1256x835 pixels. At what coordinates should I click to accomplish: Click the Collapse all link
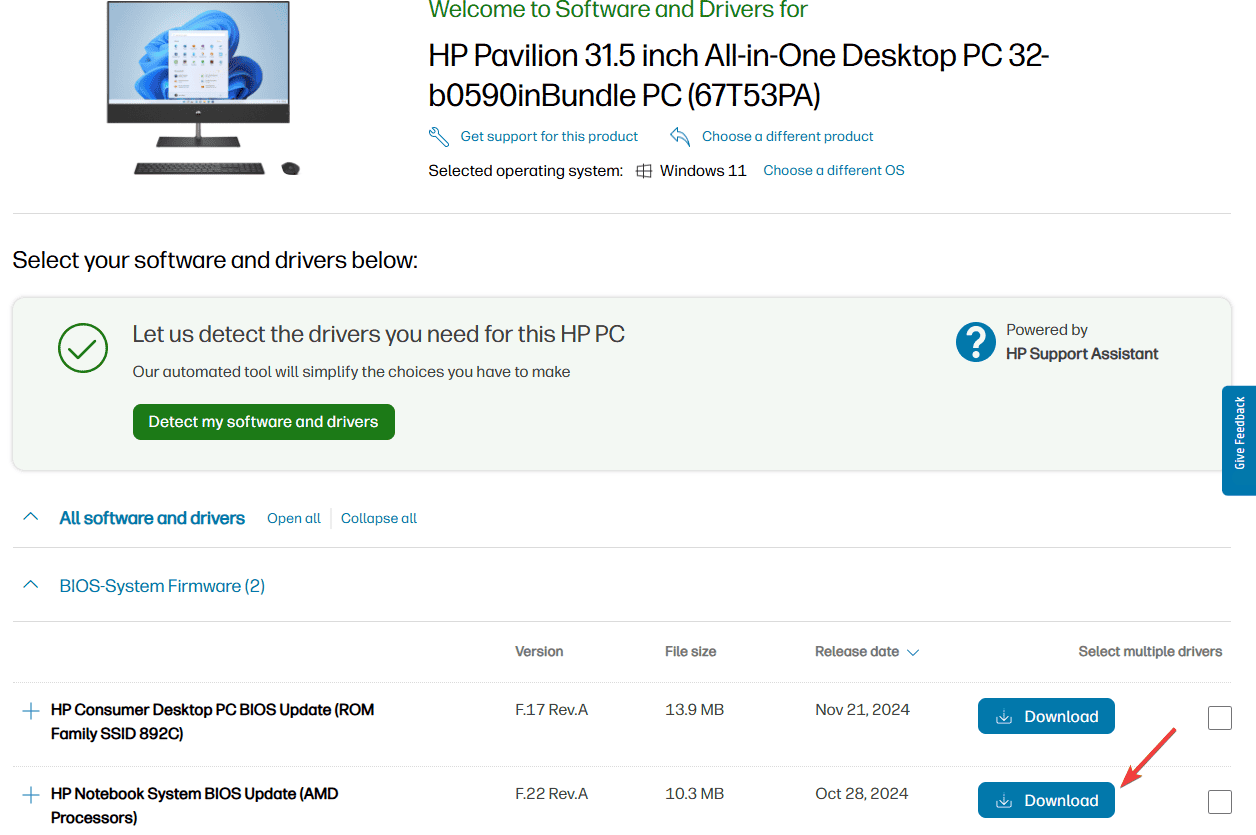pos(379,518)
